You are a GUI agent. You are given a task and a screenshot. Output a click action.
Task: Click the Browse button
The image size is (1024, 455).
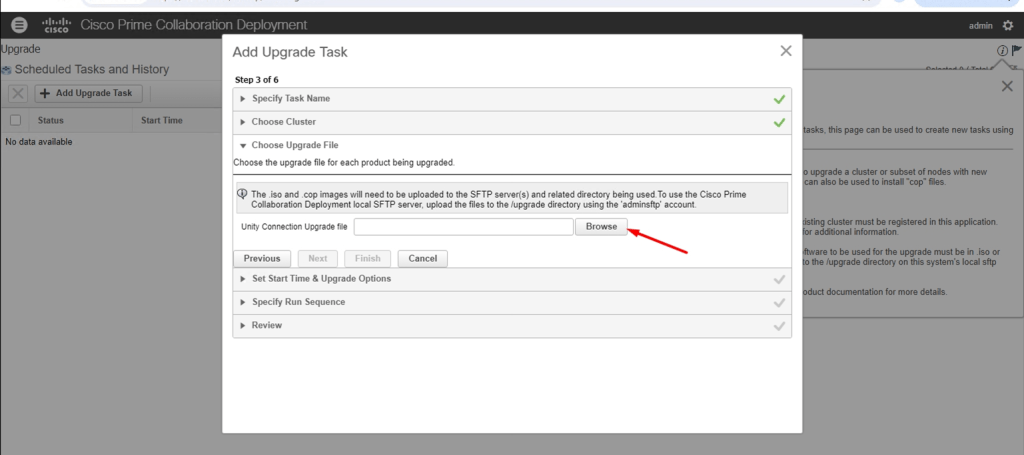pyautogui.click(x=601, y=227)
